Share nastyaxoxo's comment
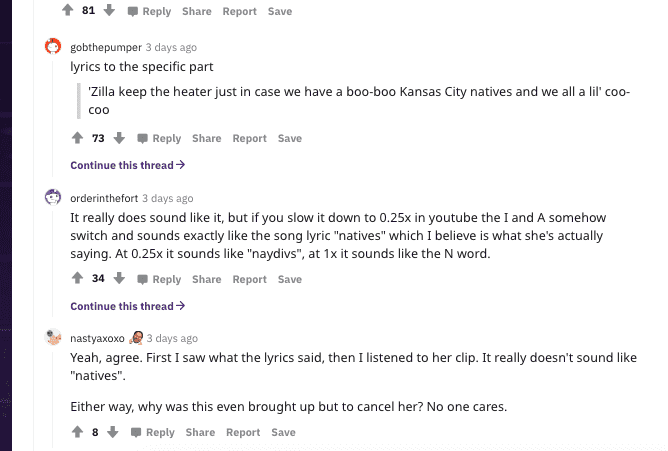668x451 pixels. point(200,432)
